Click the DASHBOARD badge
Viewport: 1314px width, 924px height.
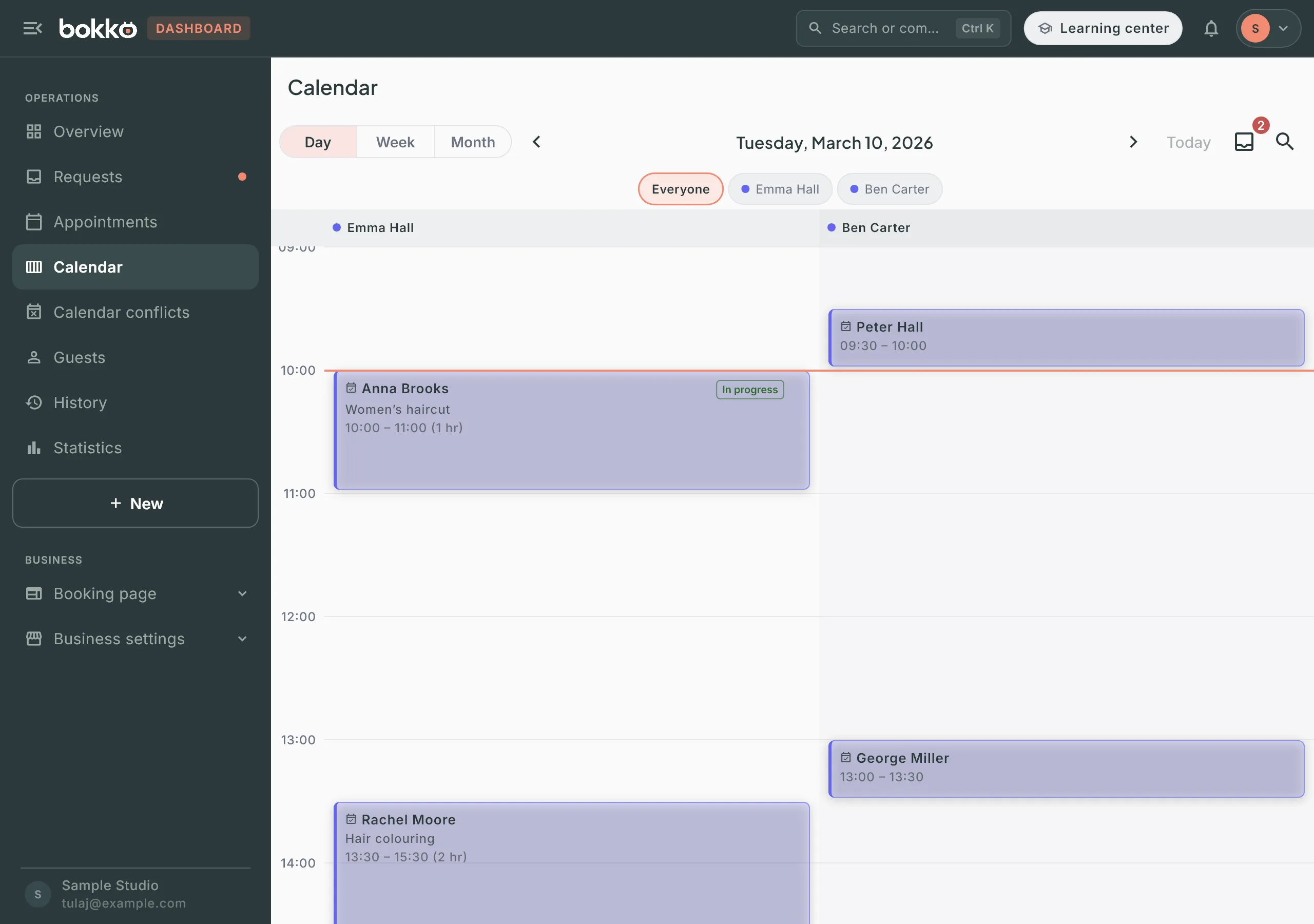pyautogui.click(x=199, y=28)
